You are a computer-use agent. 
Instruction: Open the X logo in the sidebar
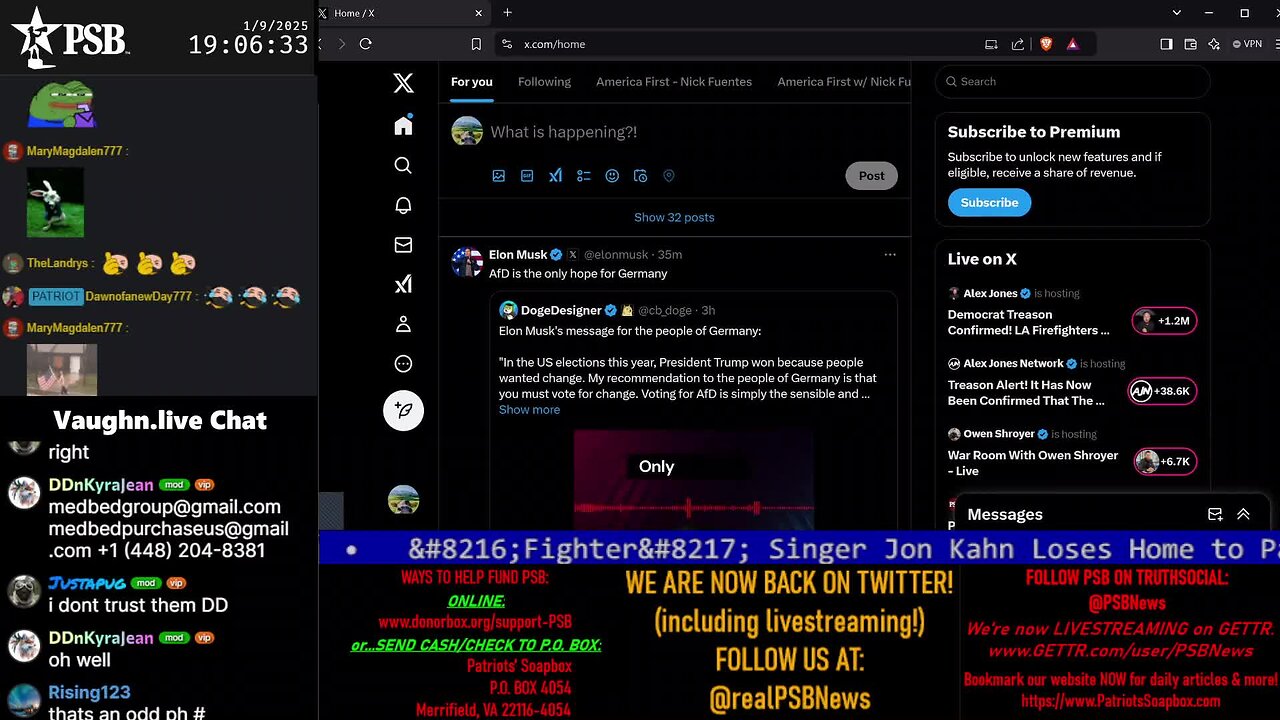(x=403, y=83)
